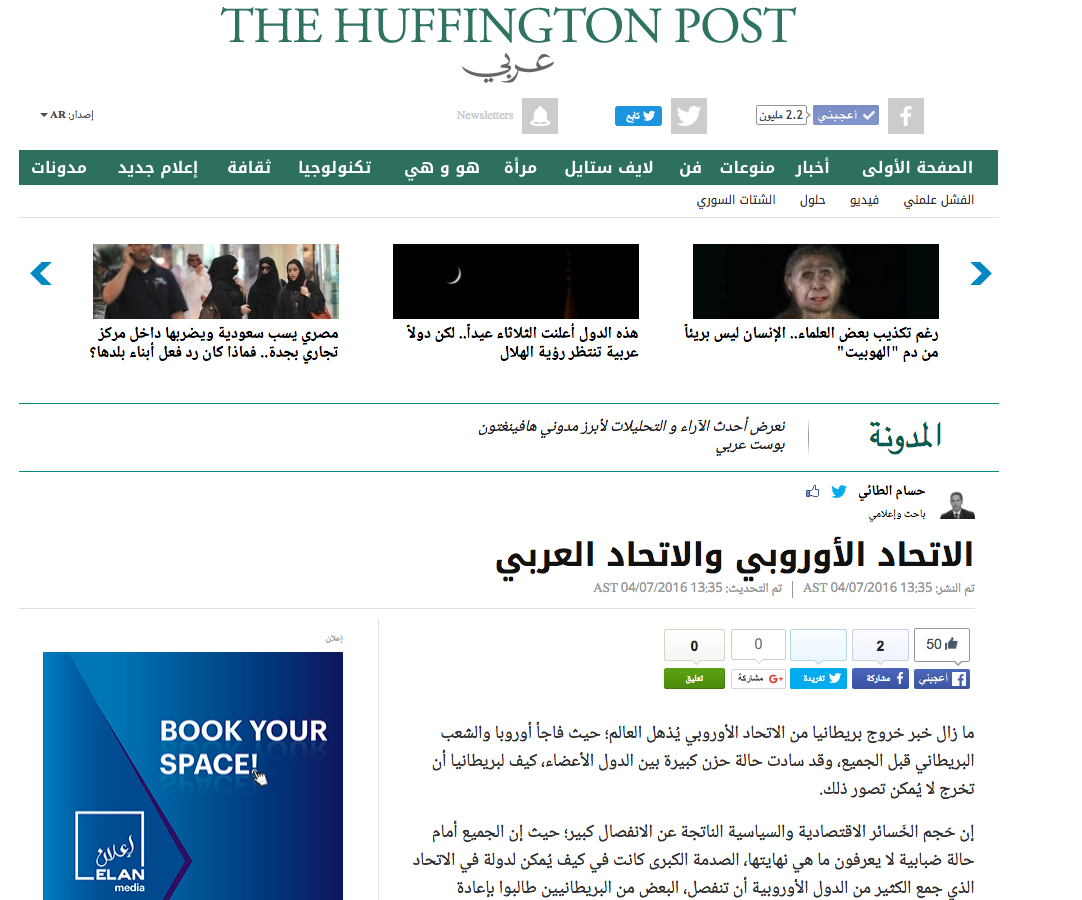1082x900 pixels.
Task: Open the تكنولوجيا technology section
Action: (335, 168)
